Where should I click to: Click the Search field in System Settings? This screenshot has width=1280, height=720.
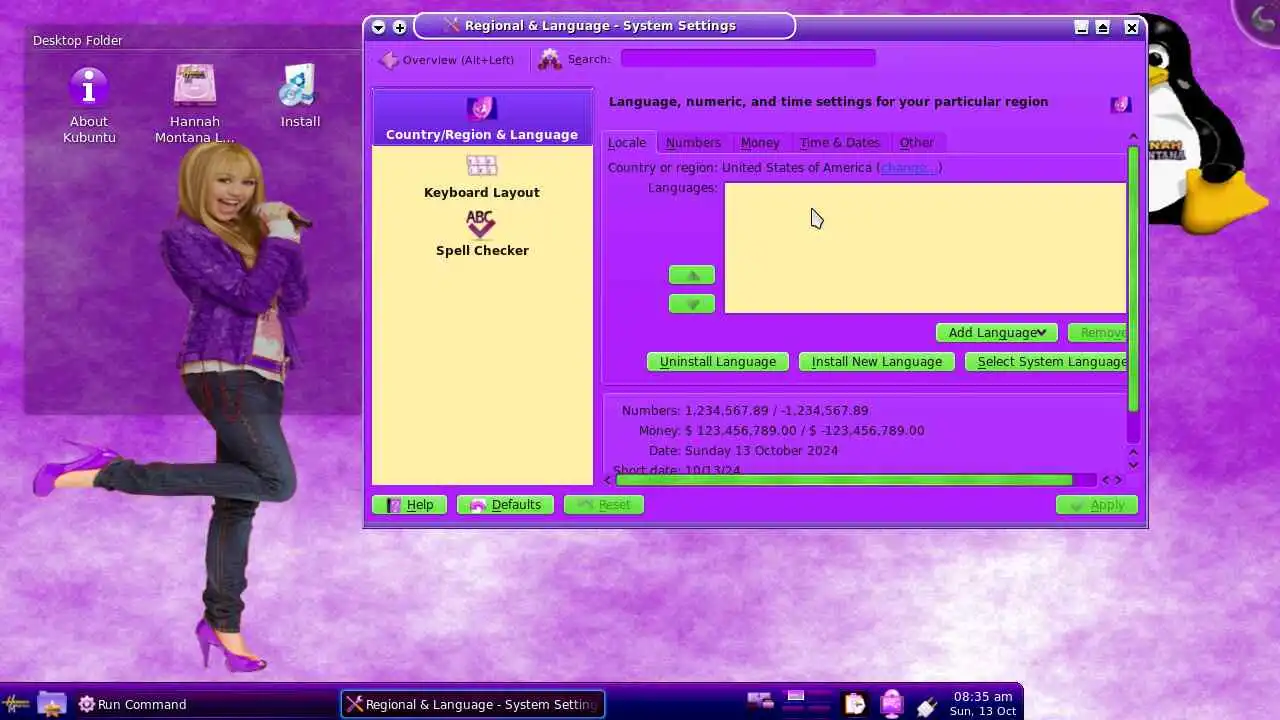748,59
